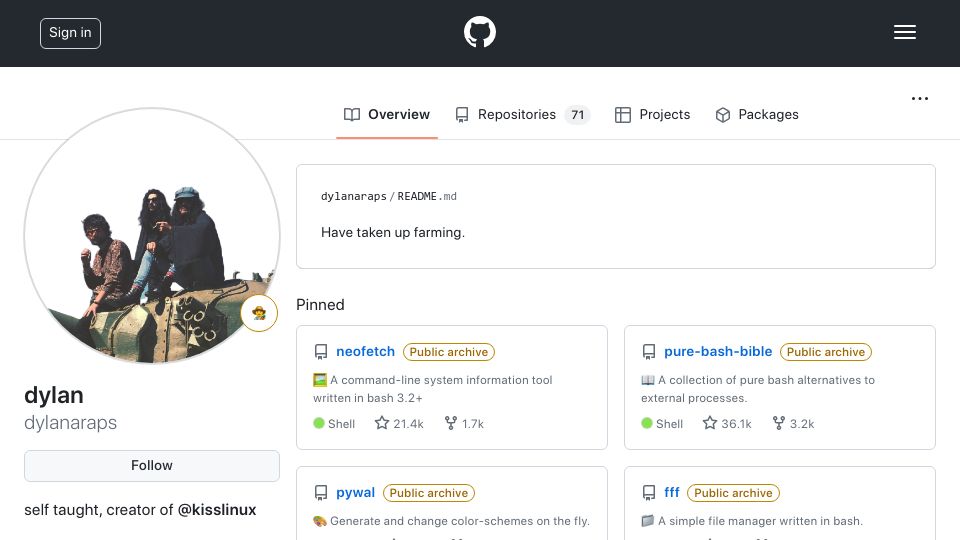Click the neofetch Public archive label
Image resolution: width=960 pixels, height=540 pixels.
coord(449,352)
